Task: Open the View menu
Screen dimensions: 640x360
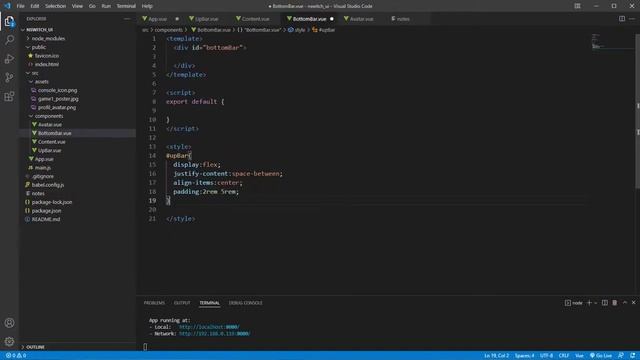Action: pos(77,6)
